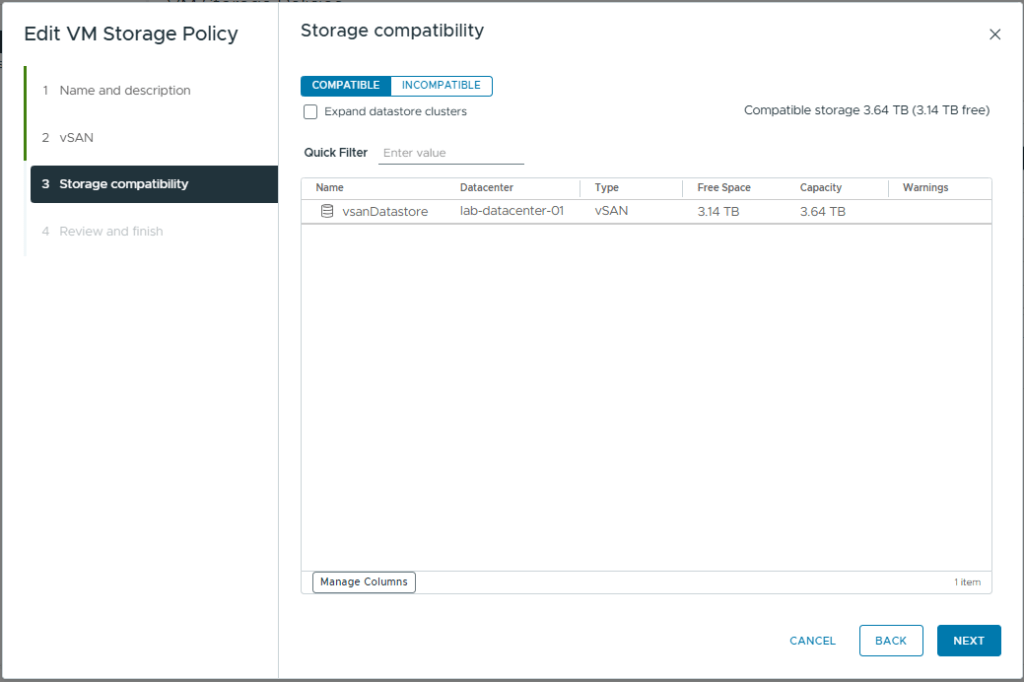The image size is (1024, 682).
Task: Sort by the Capacity column header
Action: coord(821,188)
